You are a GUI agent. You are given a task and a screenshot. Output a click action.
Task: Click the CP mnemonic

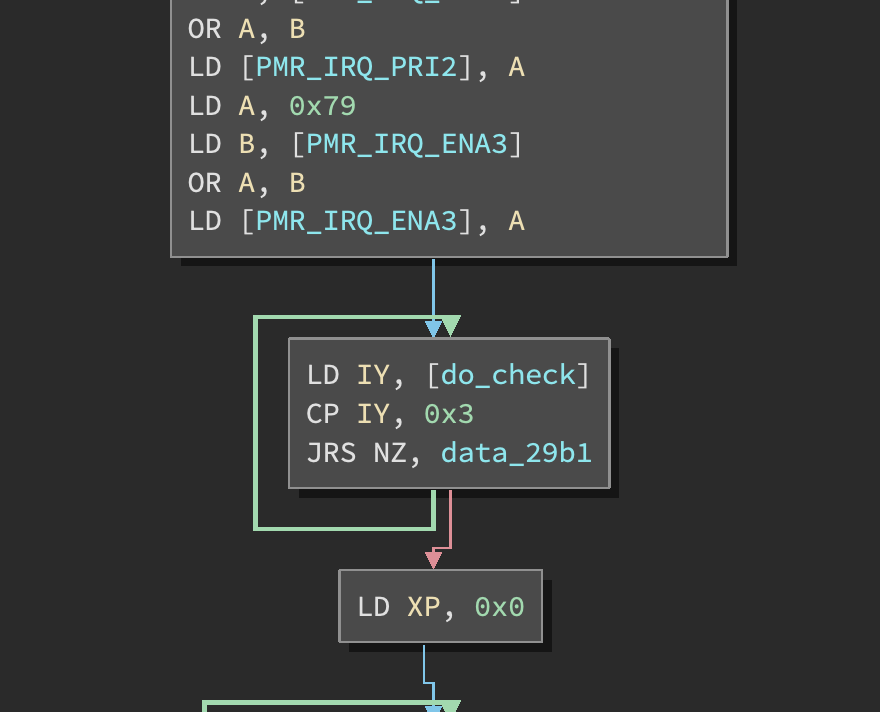323,414
